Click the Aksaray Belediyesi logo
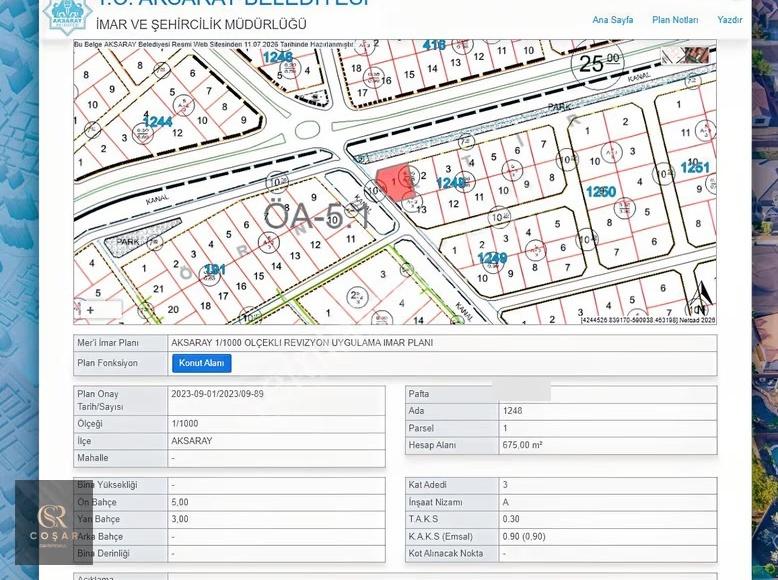 (x=66, y=16)
